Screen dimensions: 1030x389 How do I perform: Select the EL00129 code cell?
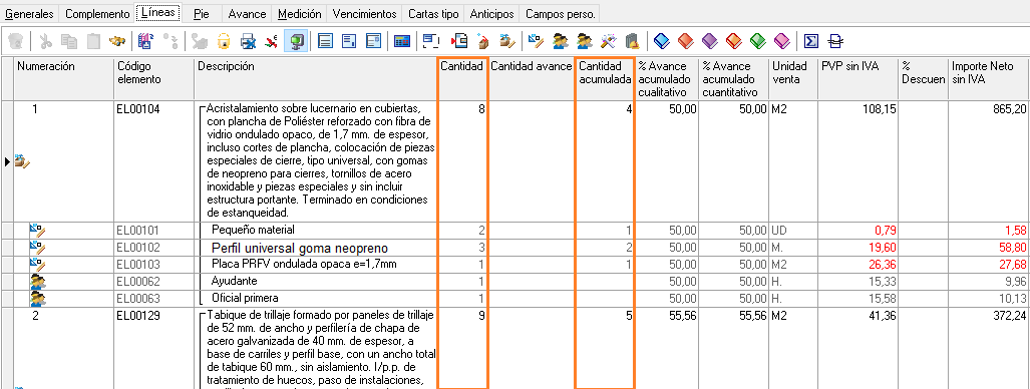point(154,348)
